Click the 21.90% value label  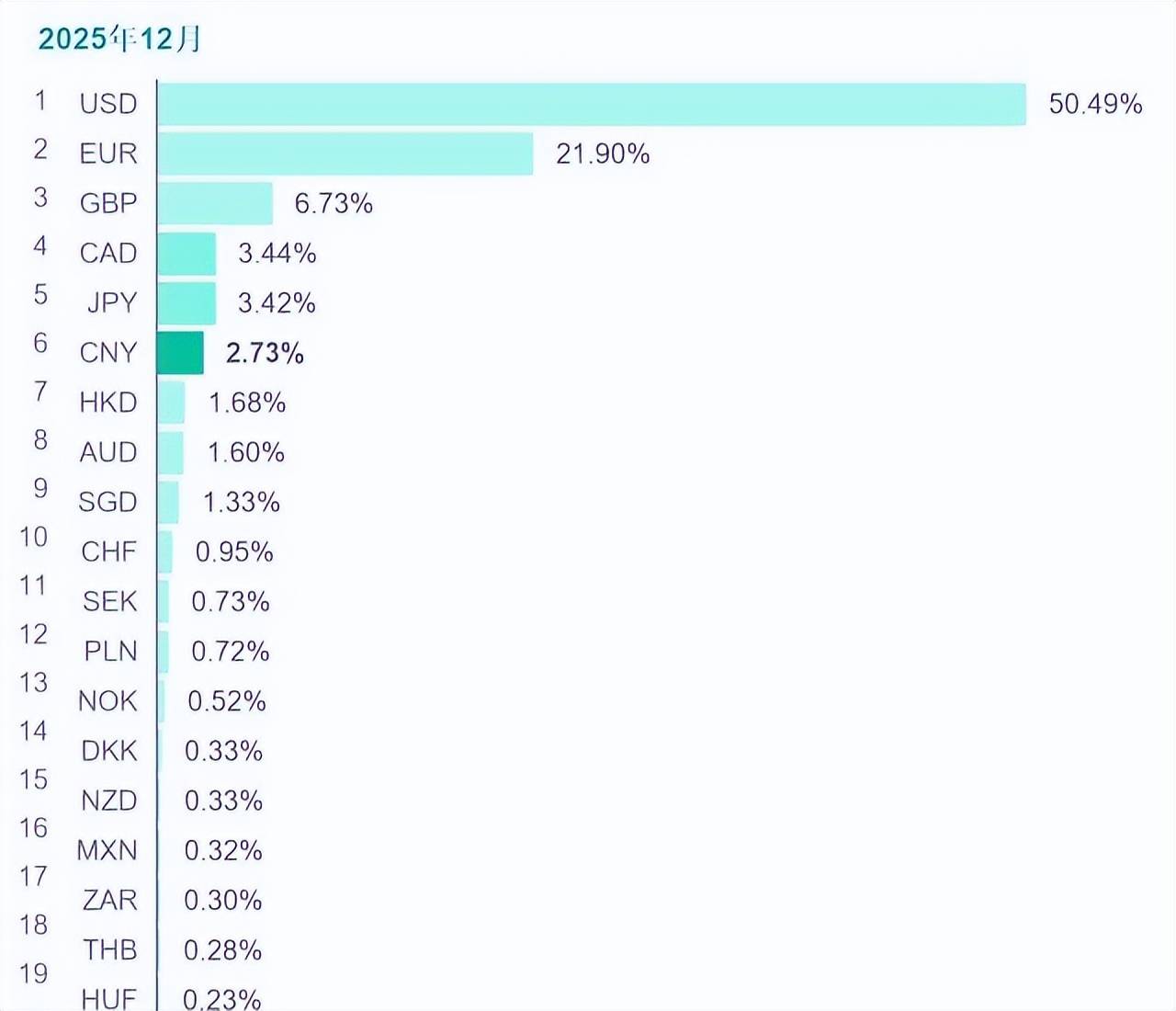tap(603, 153)
